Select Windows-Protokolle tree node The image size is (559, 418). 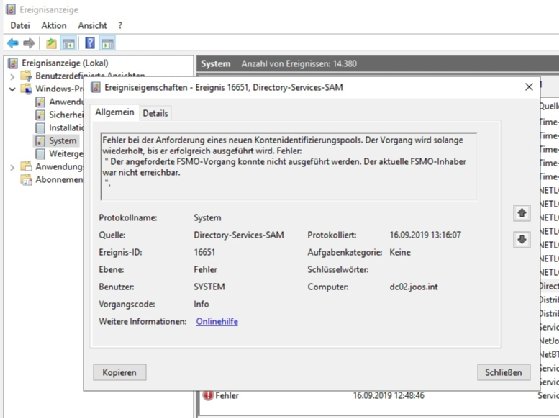(59, 88)
